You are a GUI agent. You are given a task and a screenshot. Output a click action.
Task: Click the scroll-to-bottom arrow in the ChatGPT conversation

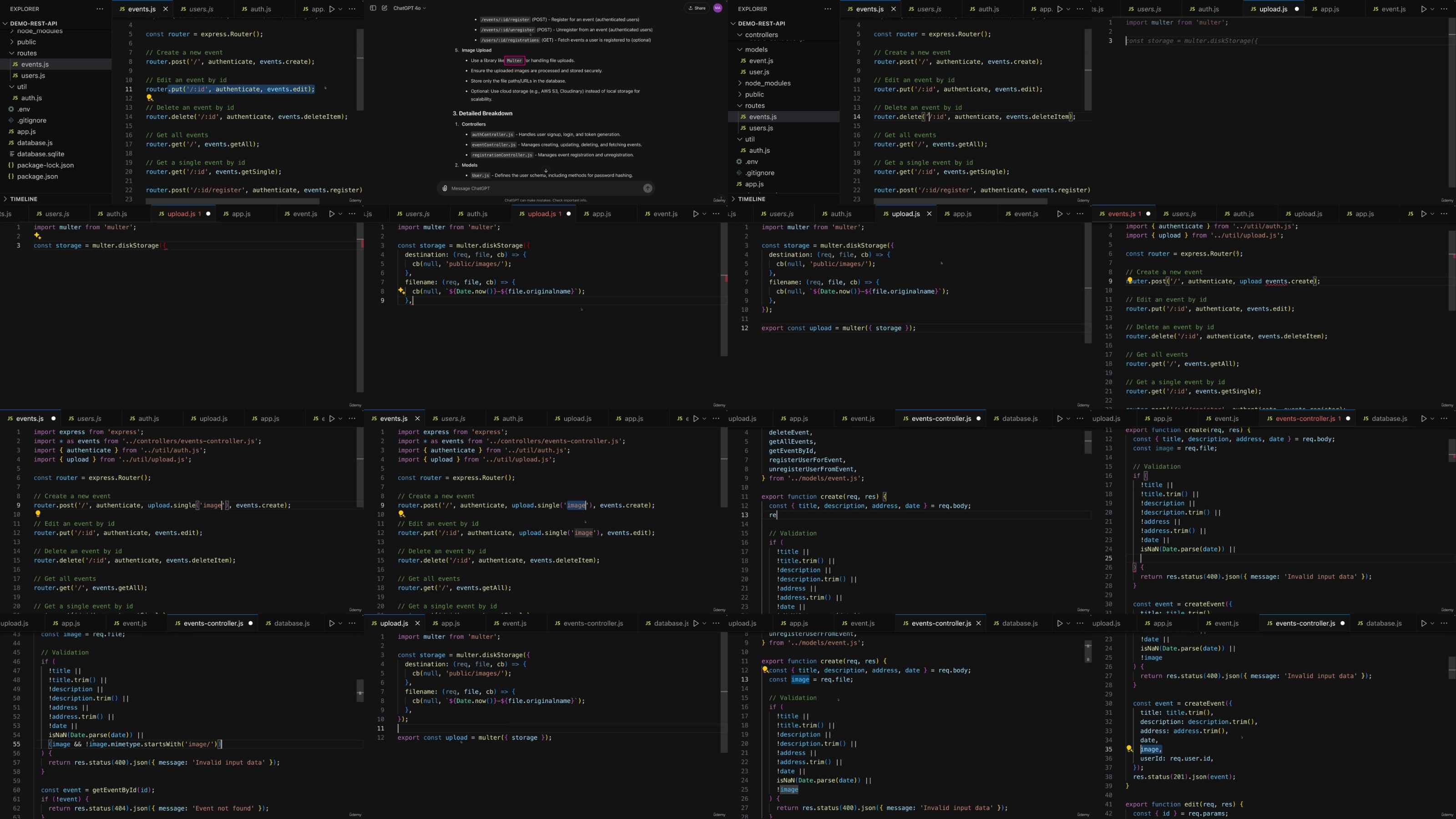coord(546,171)
